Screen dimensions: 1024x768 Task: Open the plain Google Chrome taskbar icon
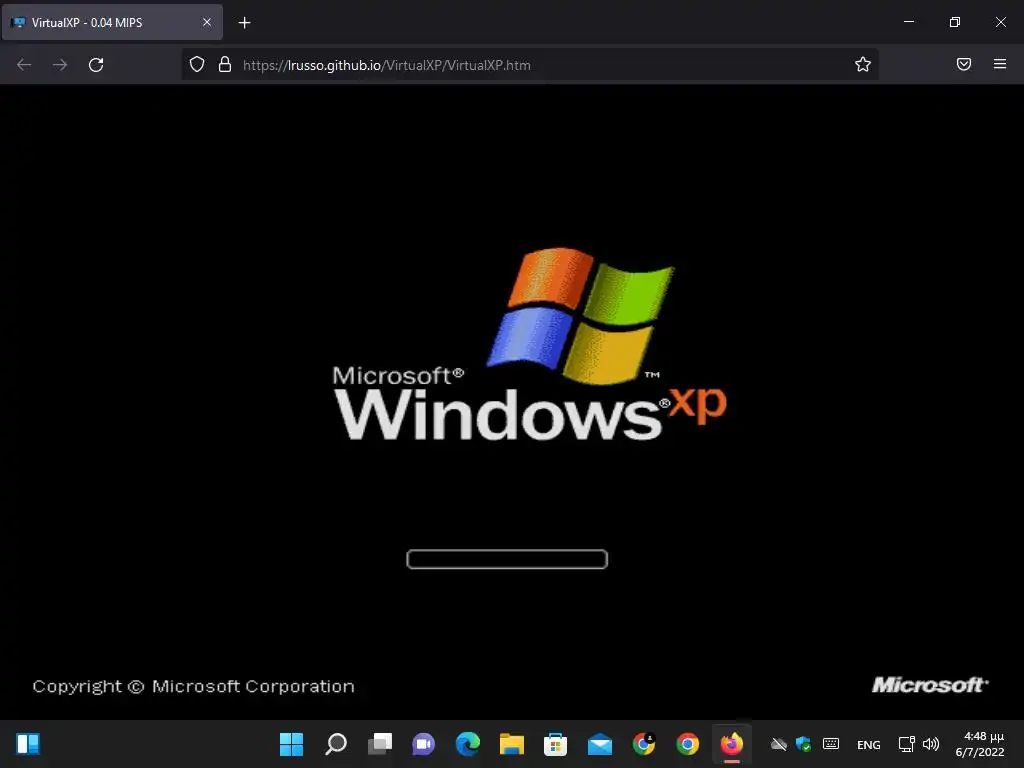[688, 744]
